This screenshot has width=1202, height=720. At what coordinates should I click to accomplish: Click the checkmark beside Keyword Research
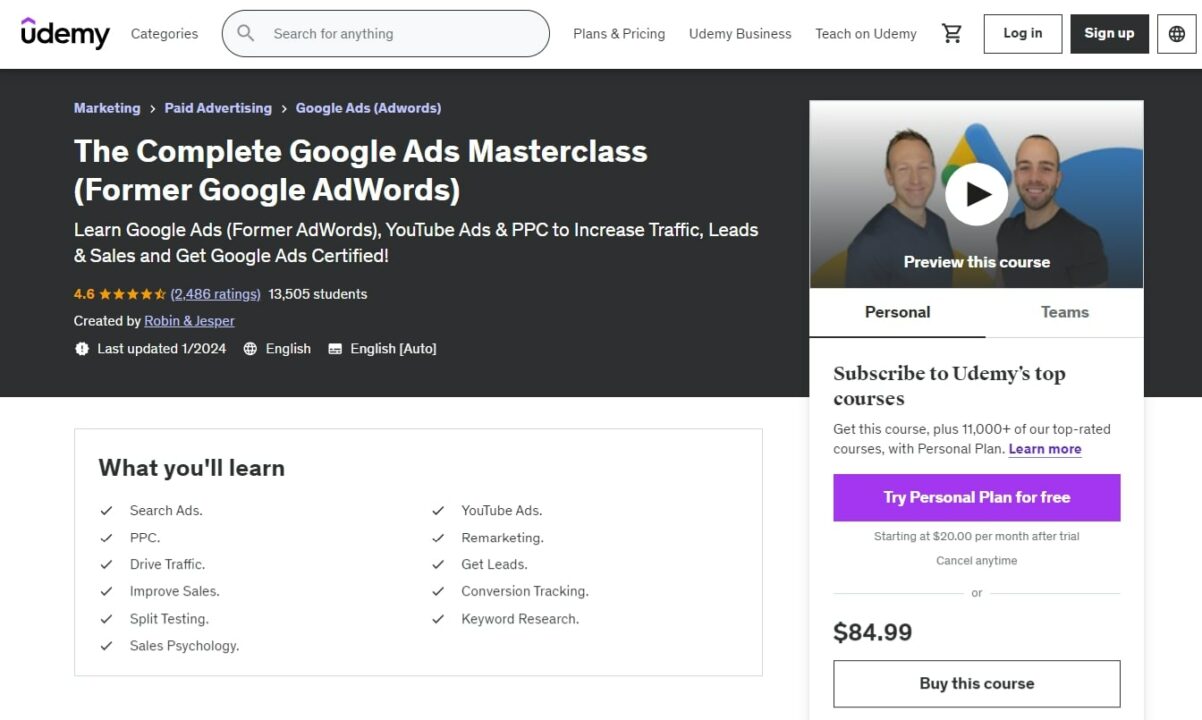pos(438,619)
